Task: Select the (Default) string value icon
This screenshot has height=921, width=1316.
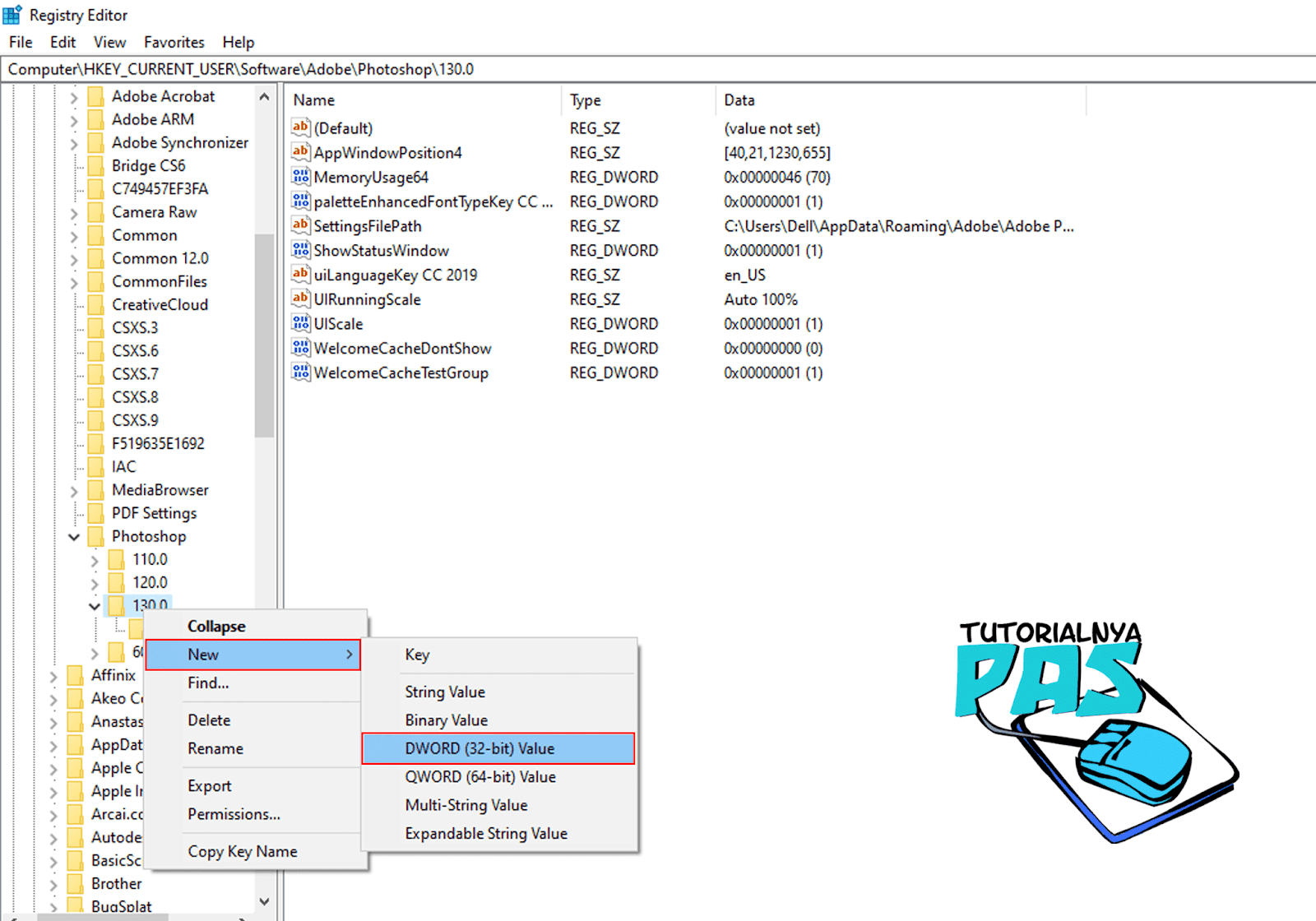Action: point(301,127)
